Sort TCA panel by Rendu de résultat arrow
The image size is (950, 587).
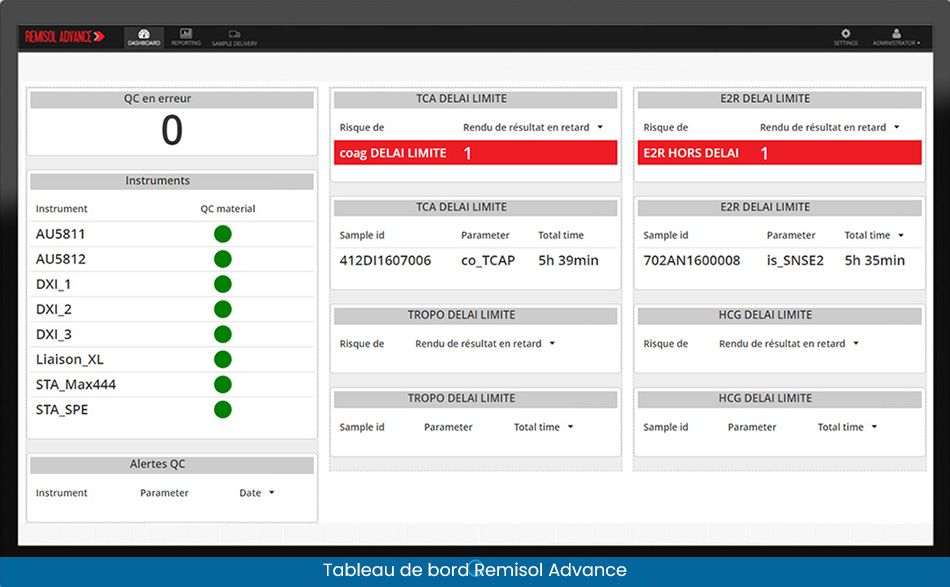tap(600, 127)
